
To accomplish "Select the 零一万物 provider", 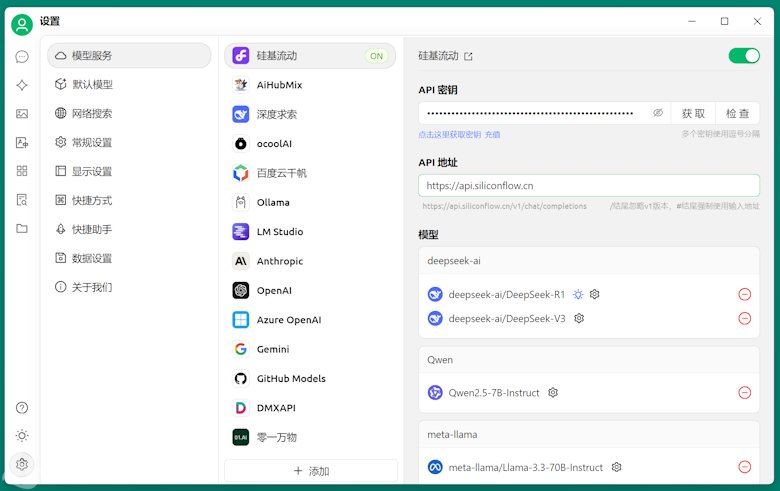I will coord(310,437).
